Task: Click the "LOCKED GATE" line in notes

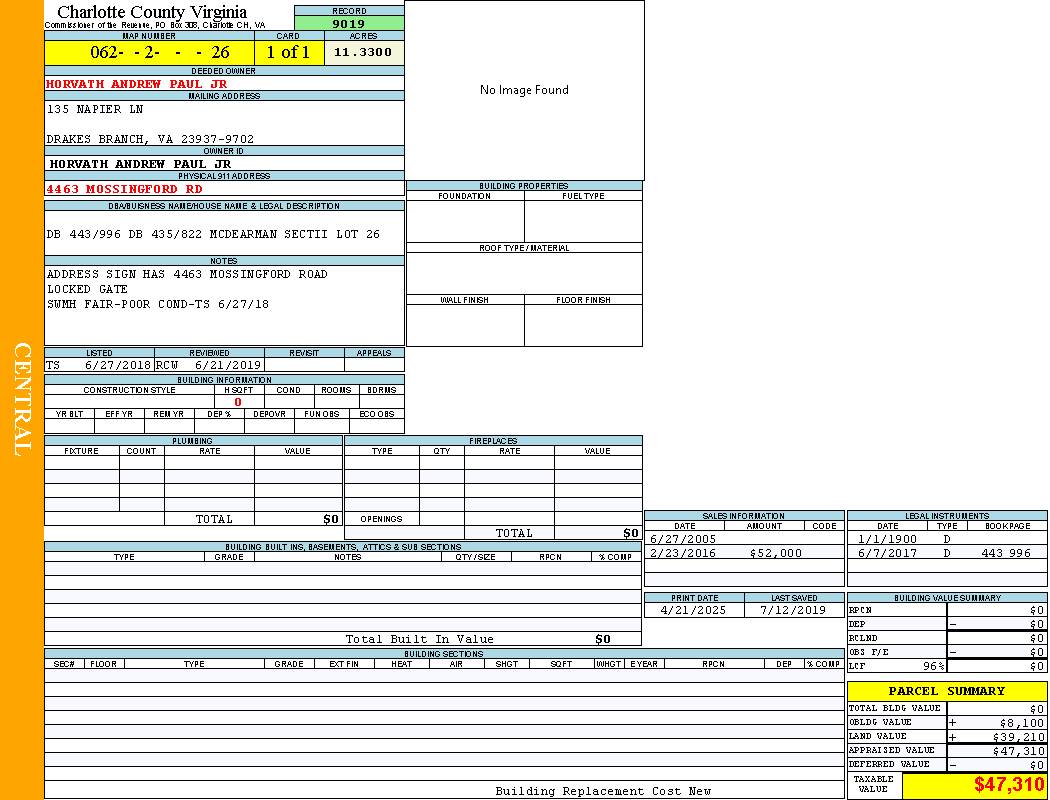Action: coord(87,289)
